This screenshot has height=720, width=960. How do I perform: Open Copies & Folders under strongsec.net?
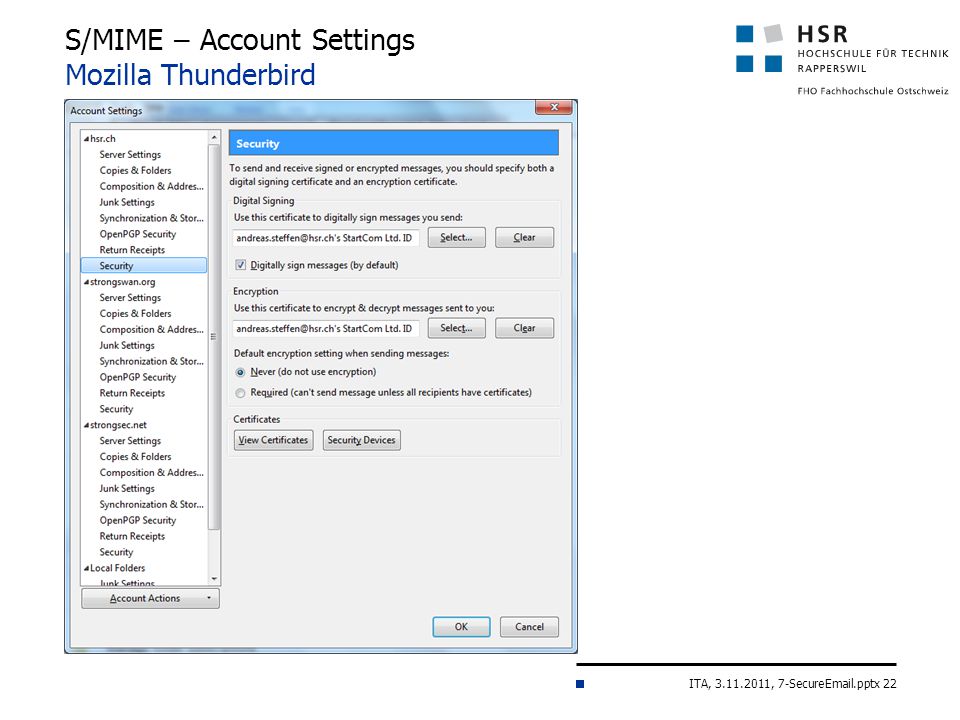[x=135, y=457]
